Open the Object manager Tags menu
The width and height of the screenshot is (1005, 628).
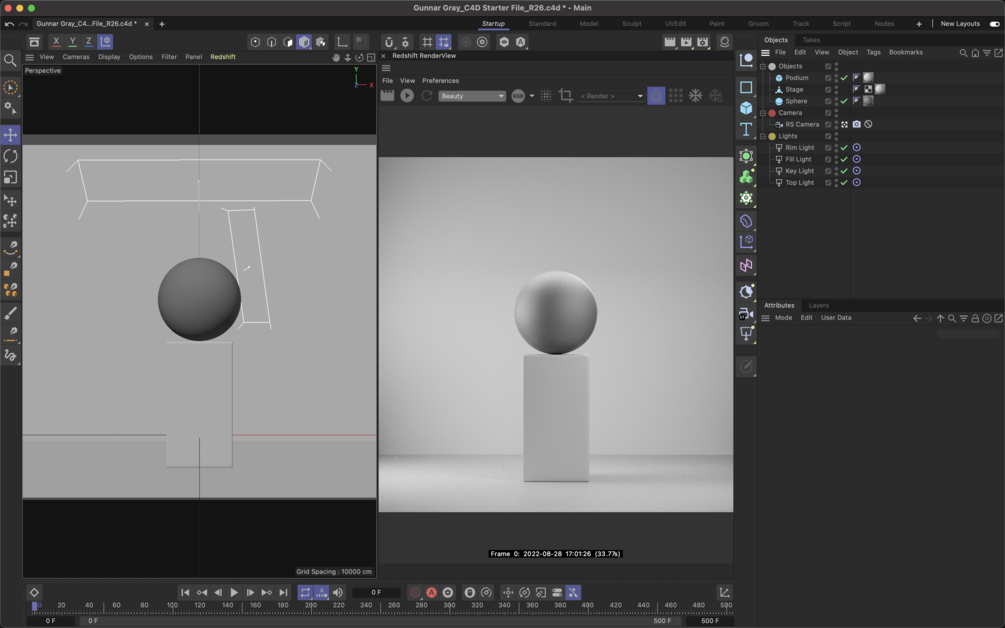(x=873, y=53)
